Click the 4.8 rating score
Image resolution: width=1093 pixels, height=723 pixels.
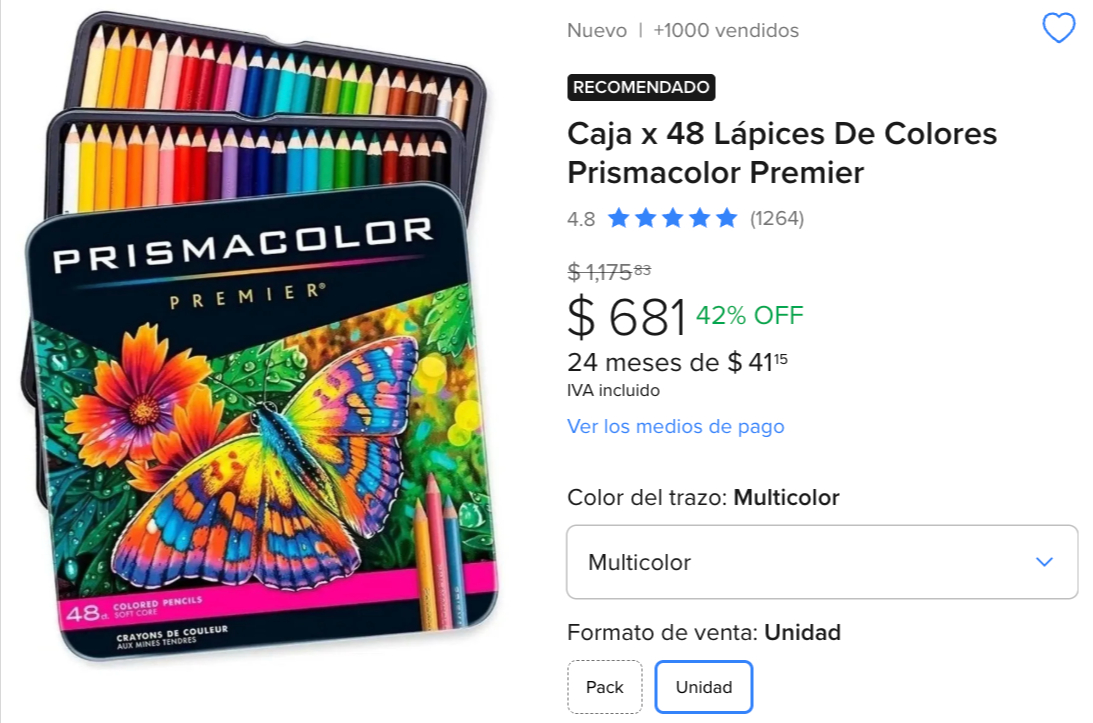tap(581, 219)
